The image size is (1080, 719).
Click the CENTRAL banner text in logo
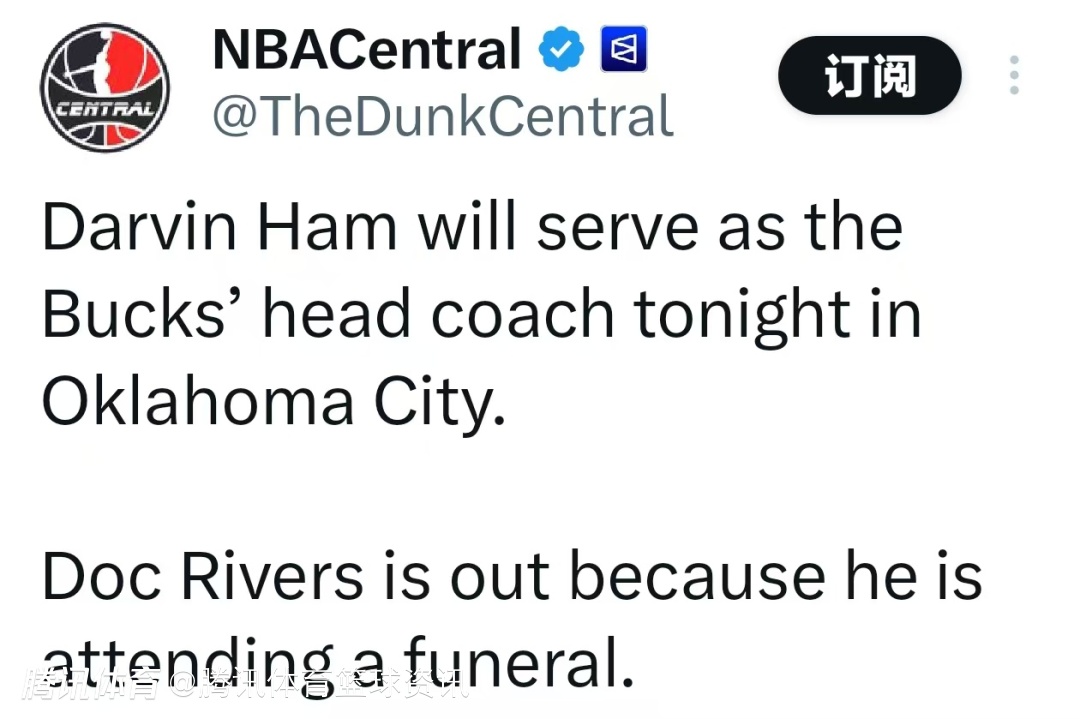pyautogui.click(x=104, y=107)
